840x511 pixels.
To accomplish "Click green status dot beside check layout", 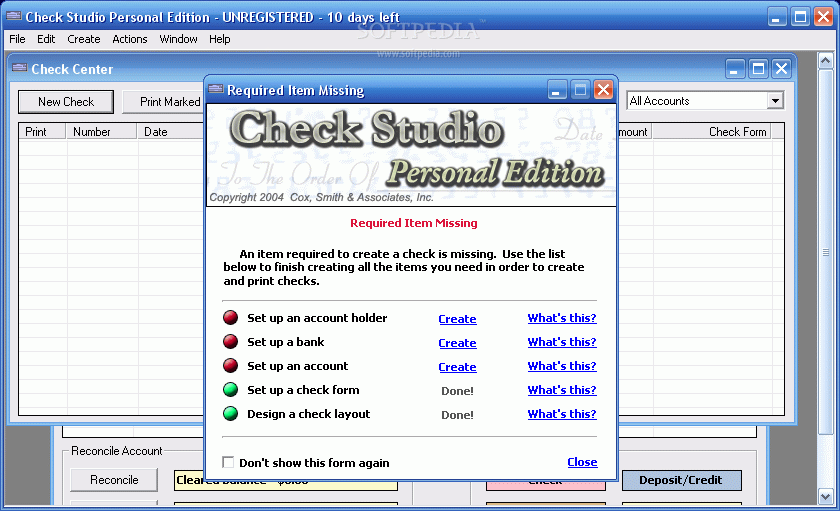I will click(230, 414).
